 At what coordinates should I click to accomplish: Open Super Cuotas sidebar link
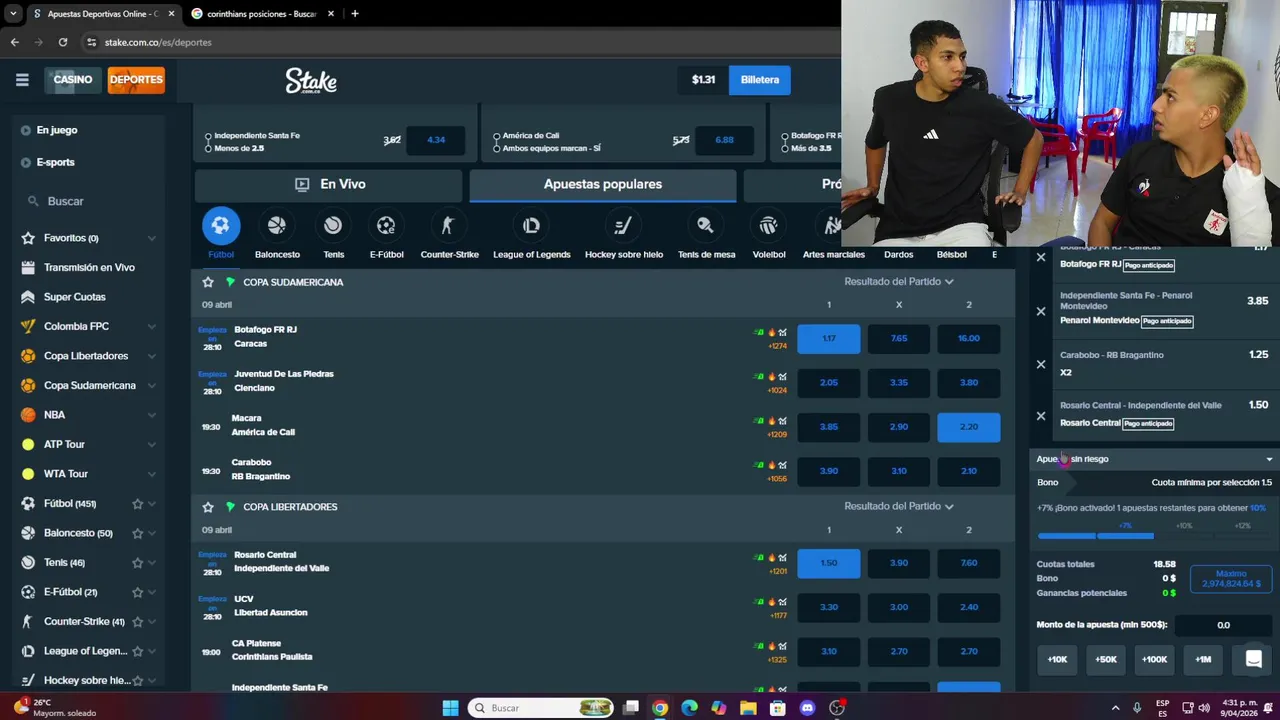pos(74,297)
